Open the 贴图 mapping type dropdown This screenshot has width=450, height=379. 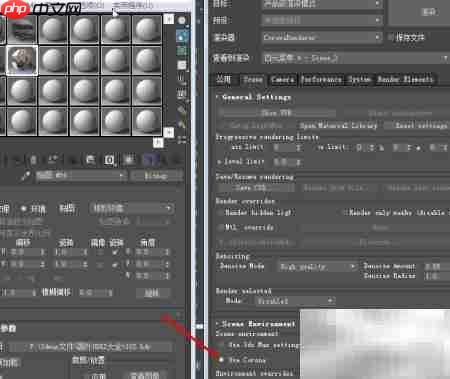tap(131, 208)
